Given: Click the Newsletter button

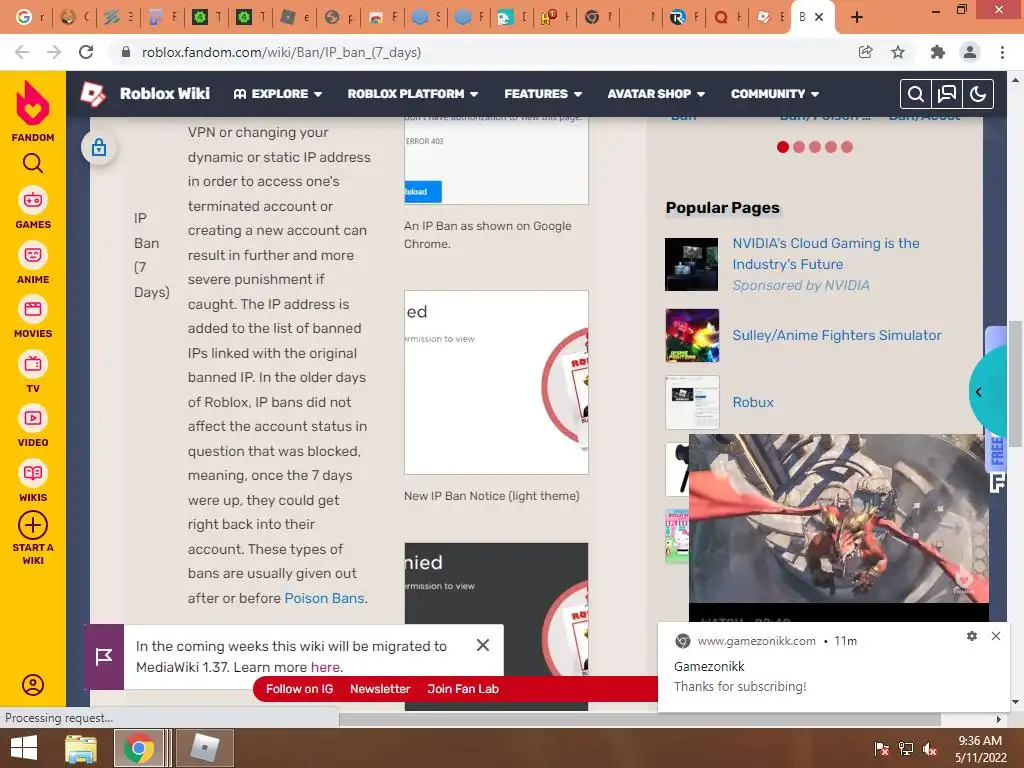Looking at the screenshot, I should coord(380,689).
